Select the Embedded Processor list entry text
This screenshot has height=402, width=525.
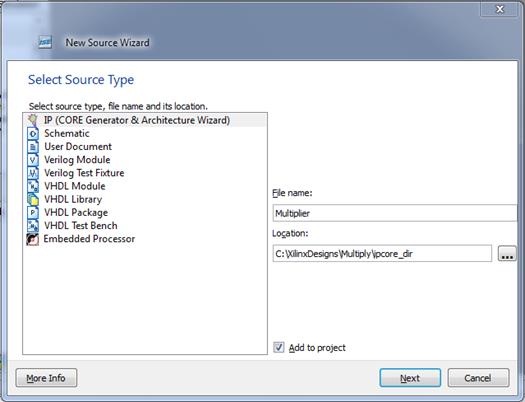coord(89,239)
